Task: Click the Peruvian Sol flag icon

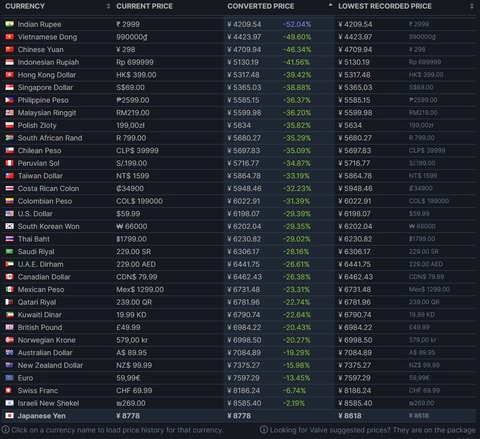Action: [x=9, y=163]
